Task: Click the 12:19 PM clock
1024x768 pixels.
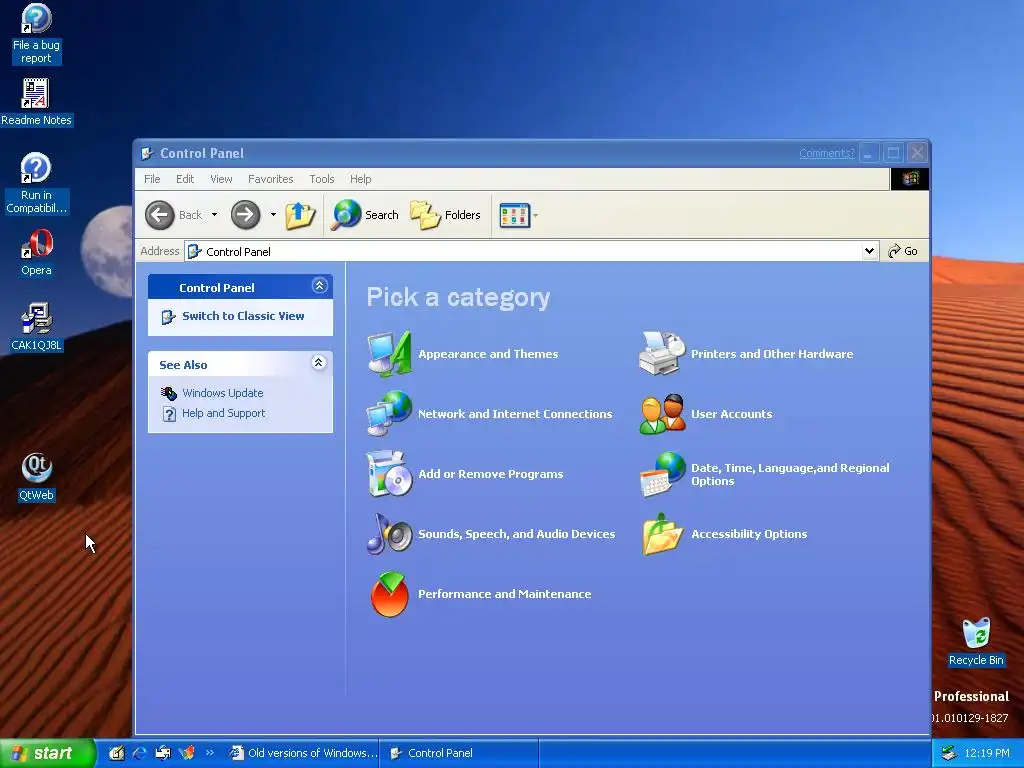Action: click(x=987, y=753)
